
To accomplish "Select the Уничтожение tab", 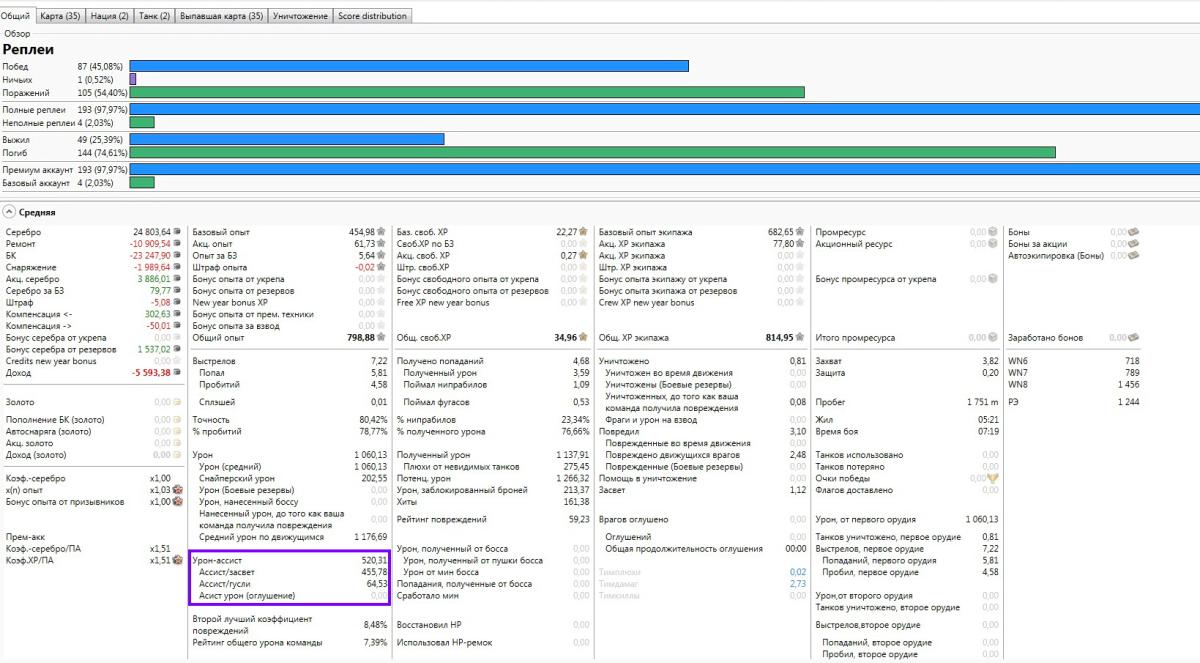I will [300, 16].
